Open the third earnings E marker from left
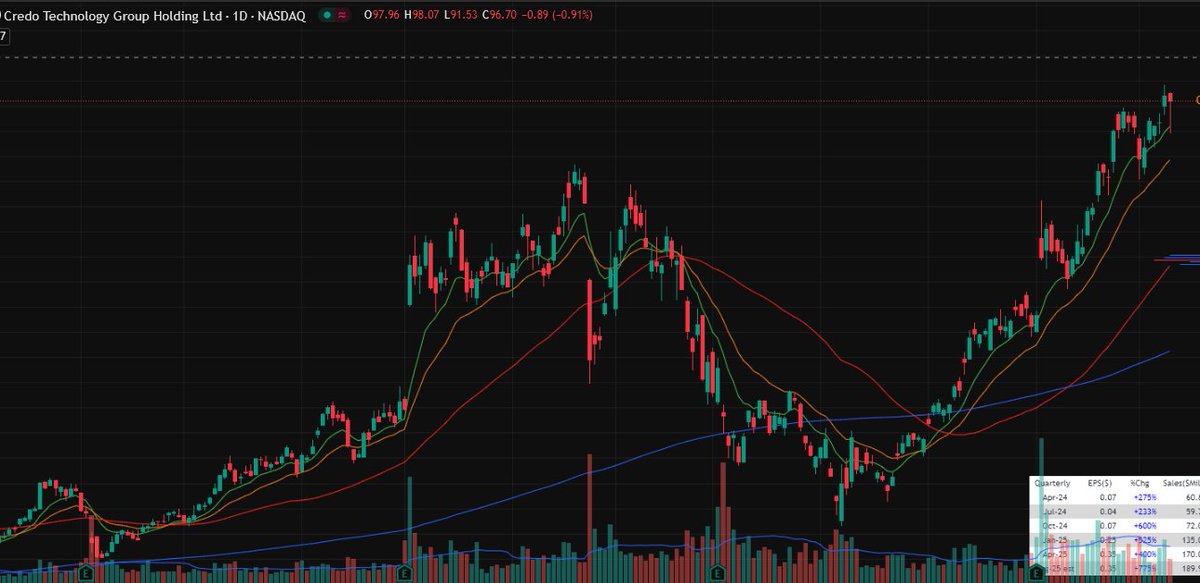 pos(718,574)
